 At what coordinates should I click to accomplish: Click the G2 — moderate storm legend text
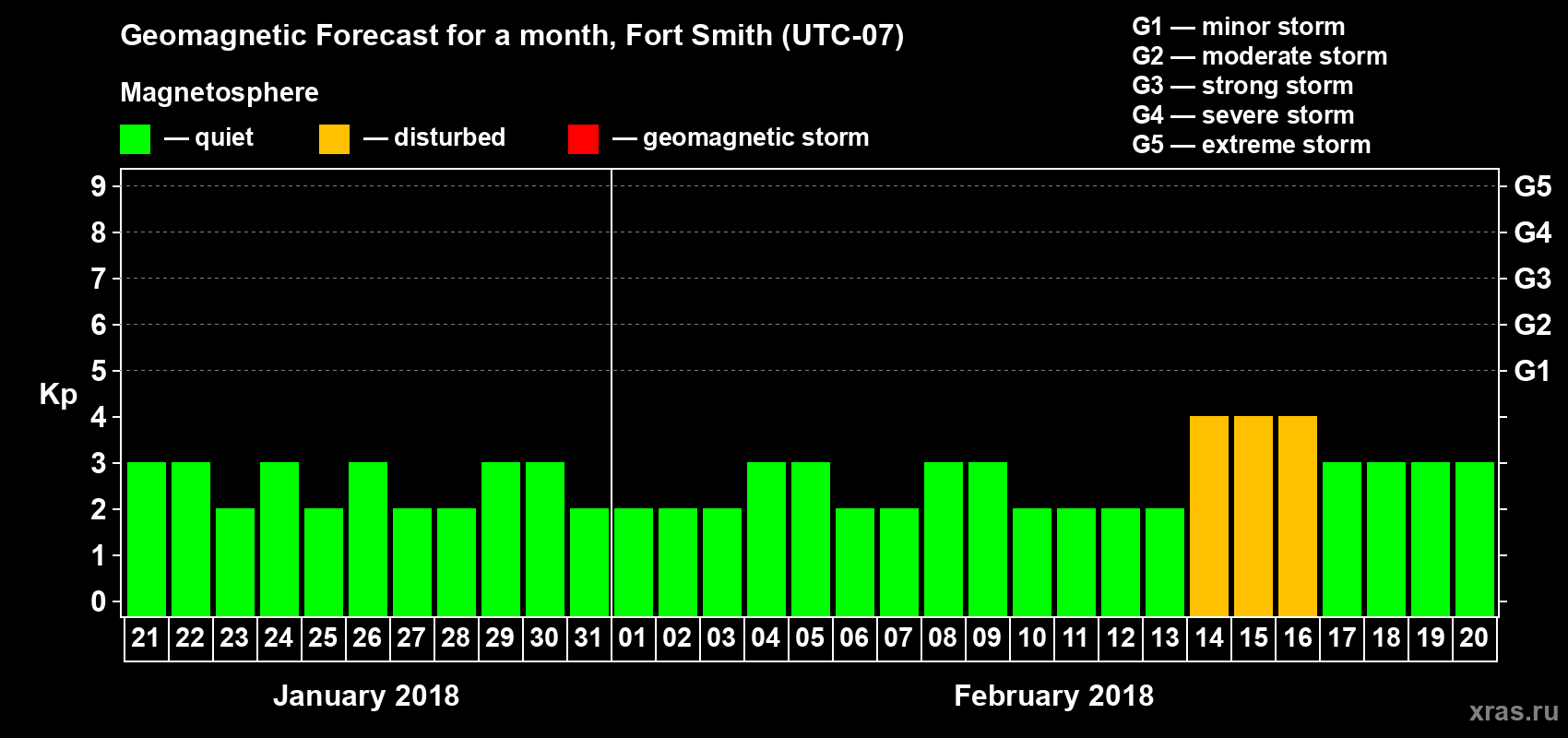click(1259, 56)
